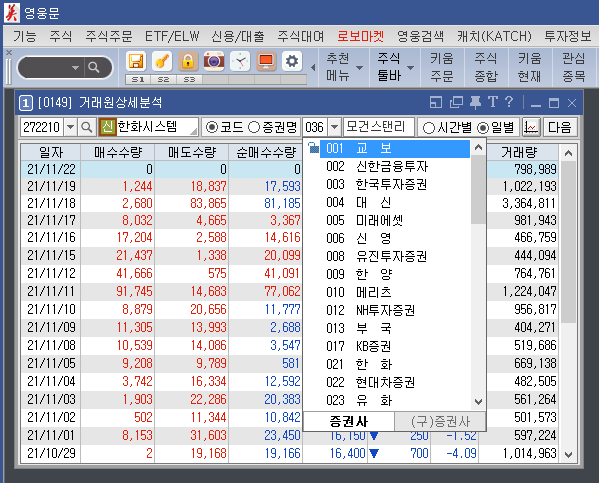Open the stock code 272210 dropdown
599x483 pixels.
point(70,127)
